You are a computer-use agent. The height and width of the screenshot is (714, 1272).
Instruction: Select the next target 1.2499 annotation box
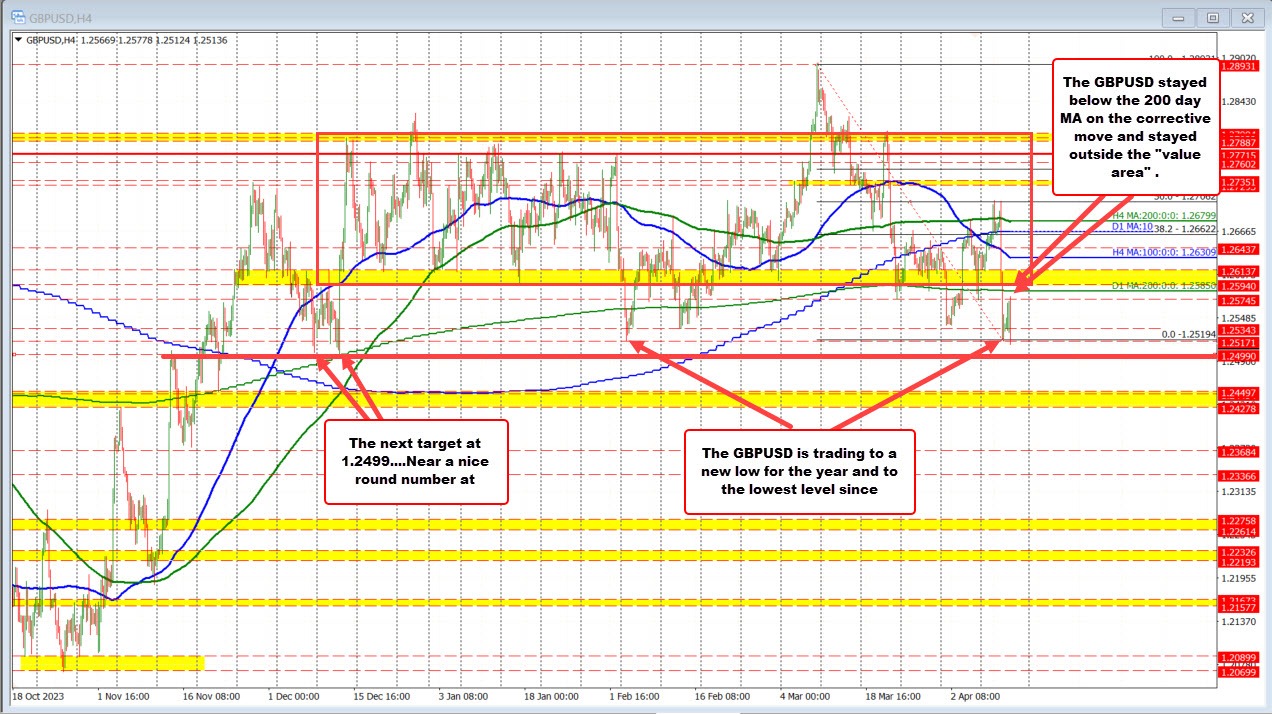pyautogui.click(x=418, y=462)
